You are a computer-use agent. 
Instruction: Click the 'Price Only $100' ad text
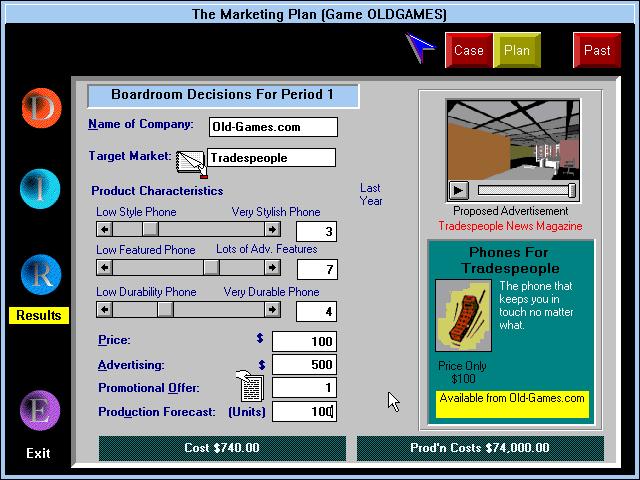(x=462, y=372)
